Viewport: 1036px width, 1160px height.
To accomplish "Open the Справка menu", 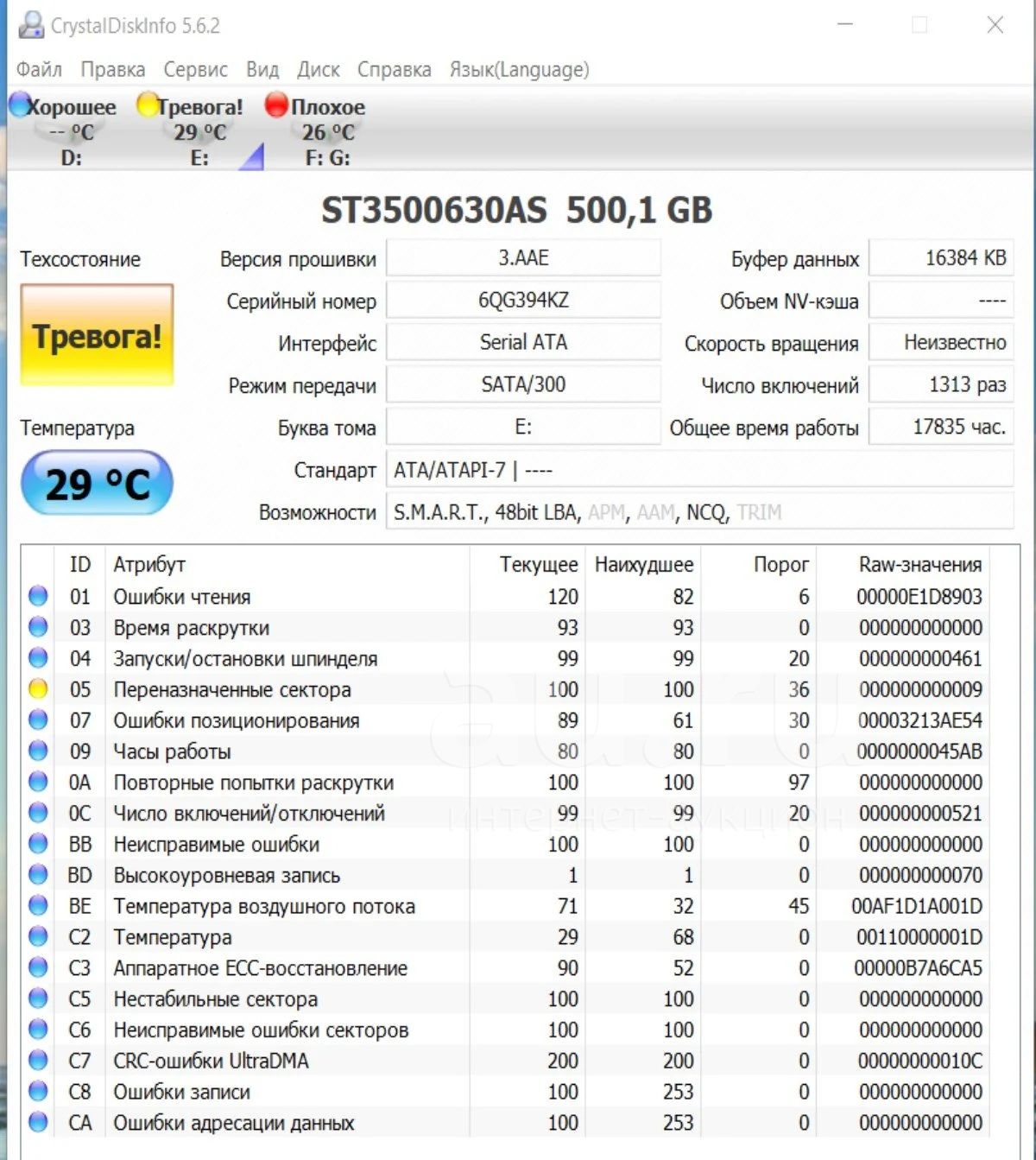I will [x=394, y=69].
